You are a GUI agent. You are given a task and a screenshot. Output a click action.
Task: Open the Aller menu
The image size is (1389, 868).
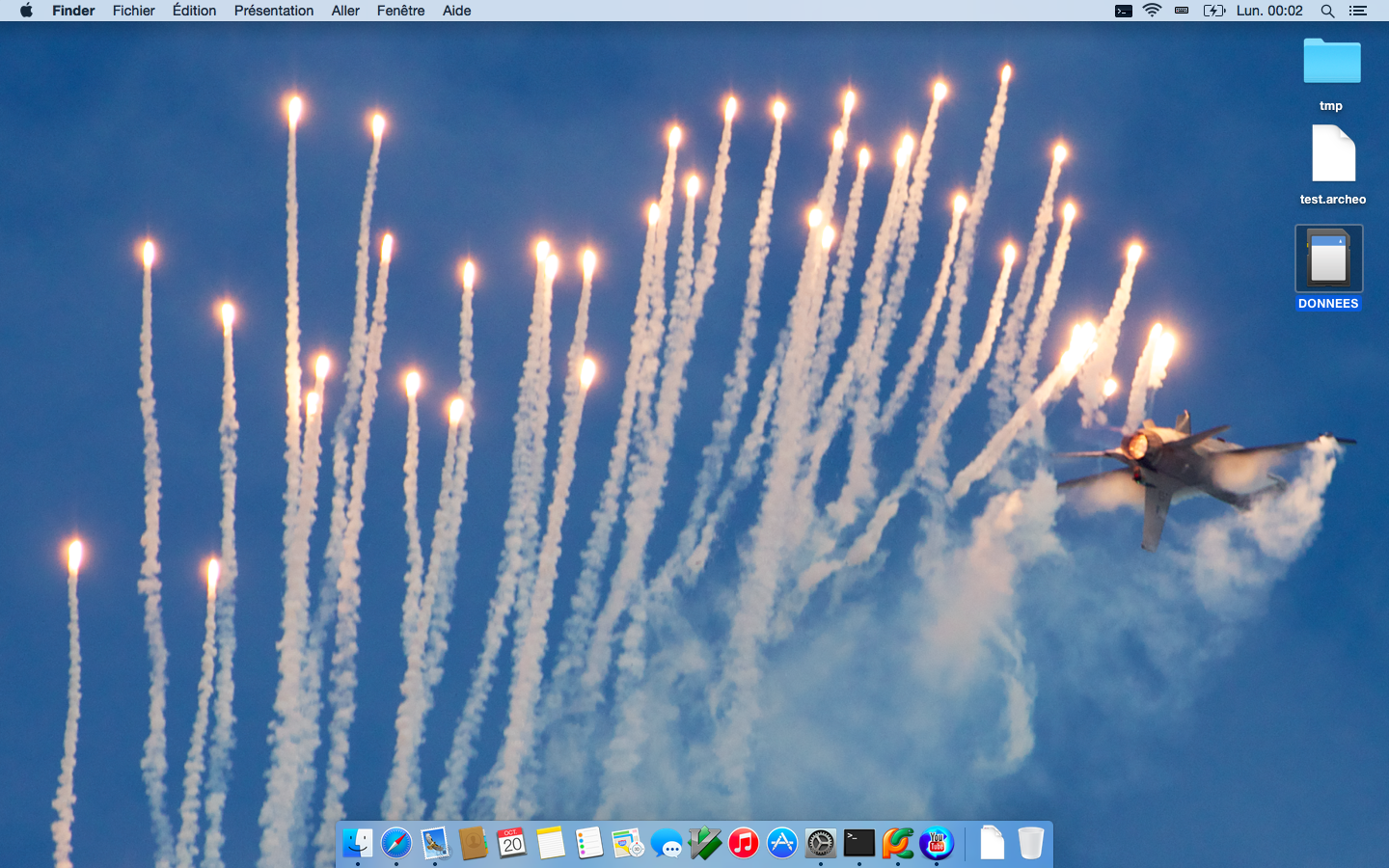[345, 11]
